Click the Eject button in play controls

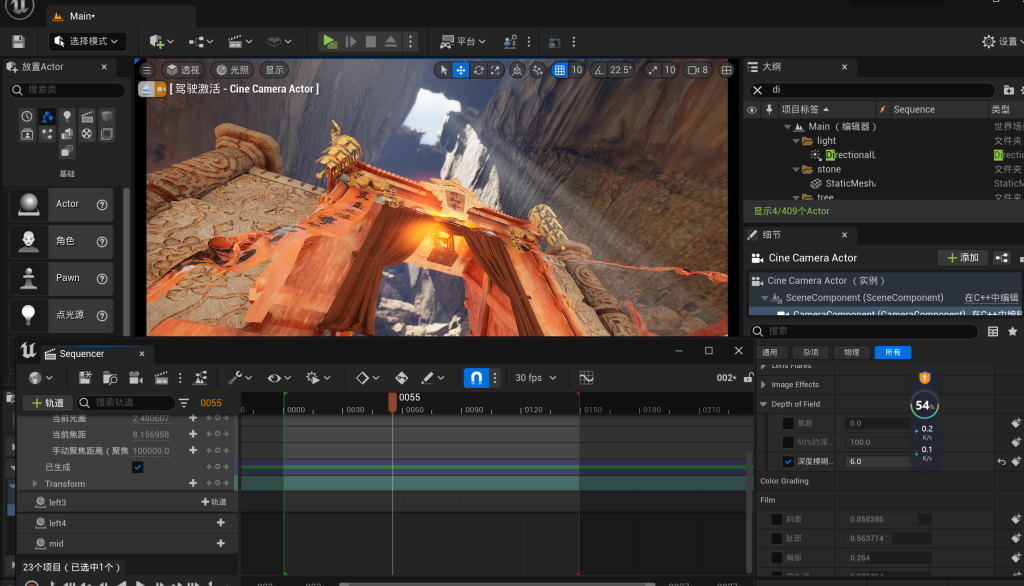click(x=391, y=42)
